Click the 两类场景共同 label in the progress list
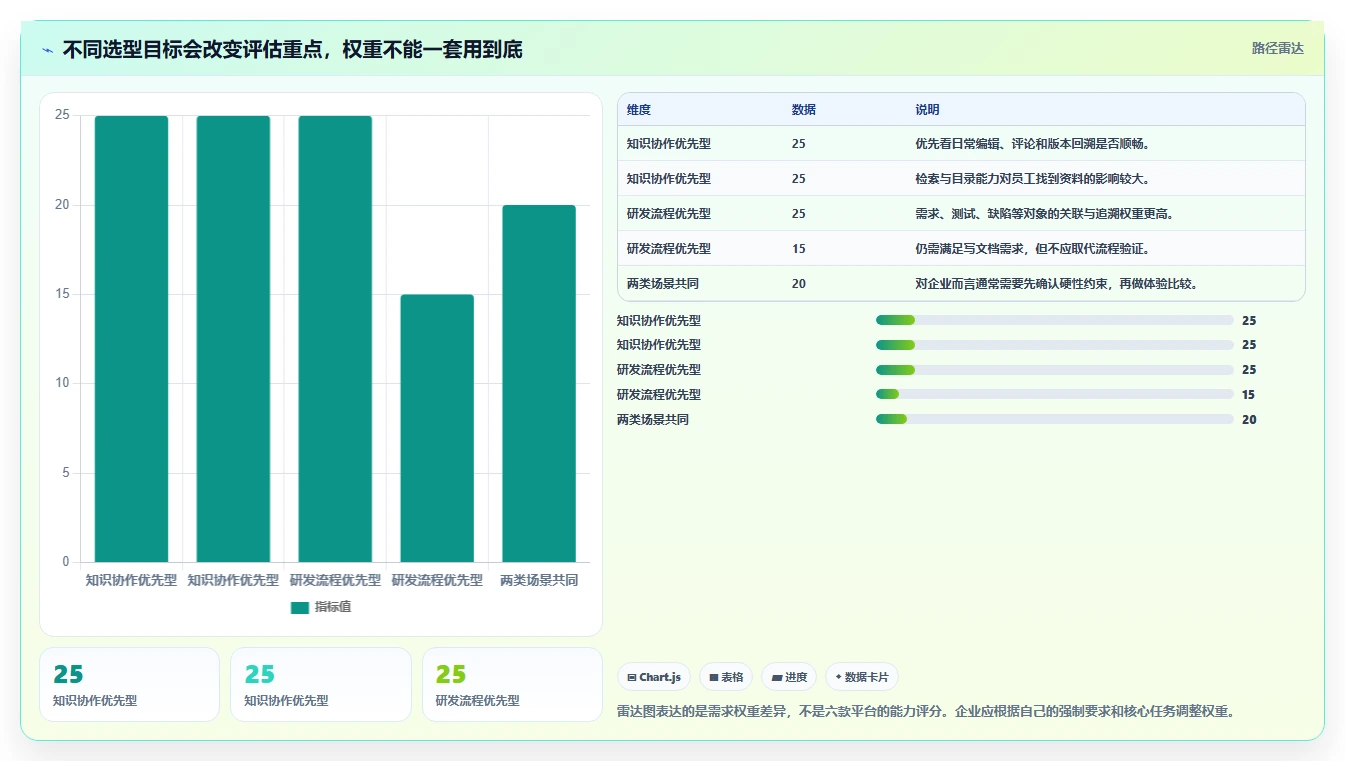1345x761 pixels. (653, 420)
